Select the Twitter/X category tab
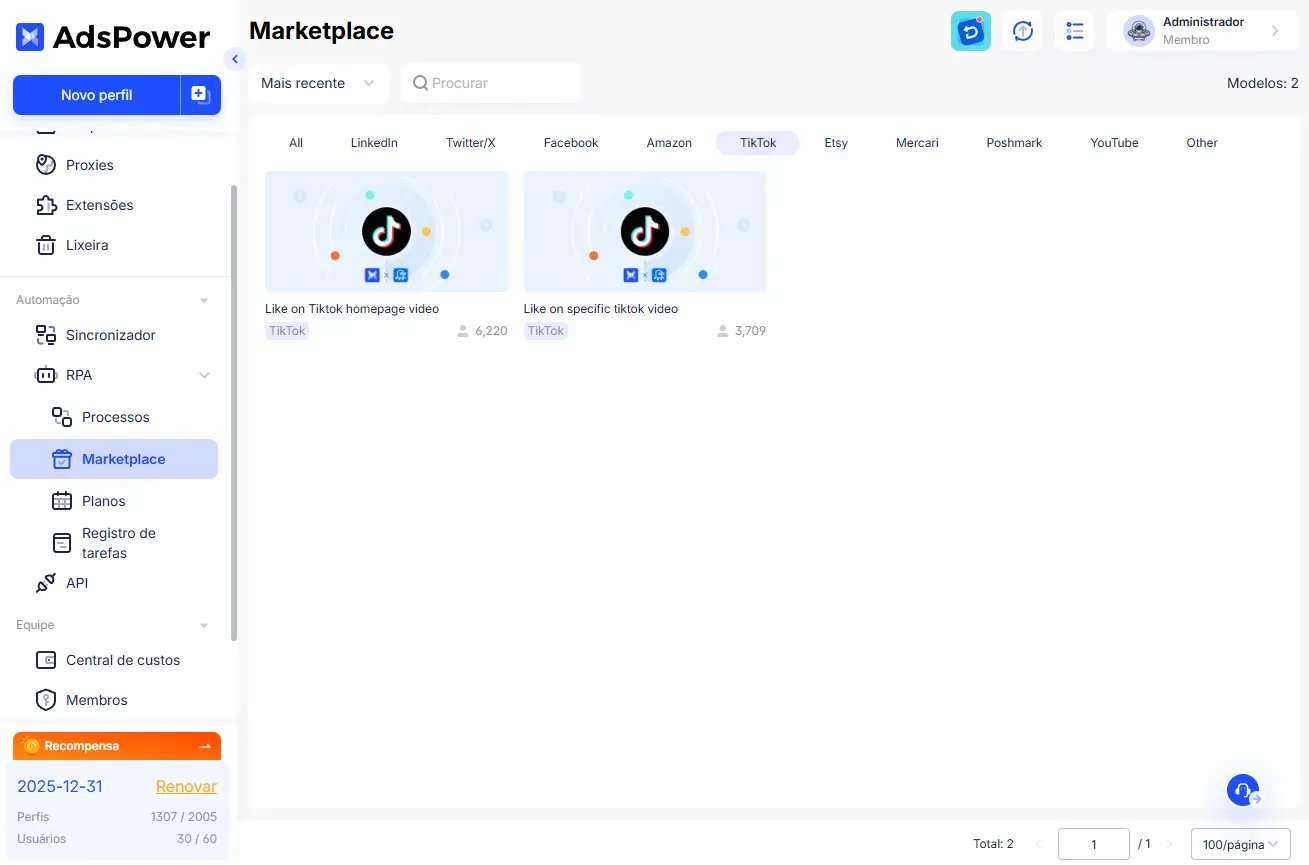Image resolution: width=1309 pixels, height=865 pixels. (471, 143)
